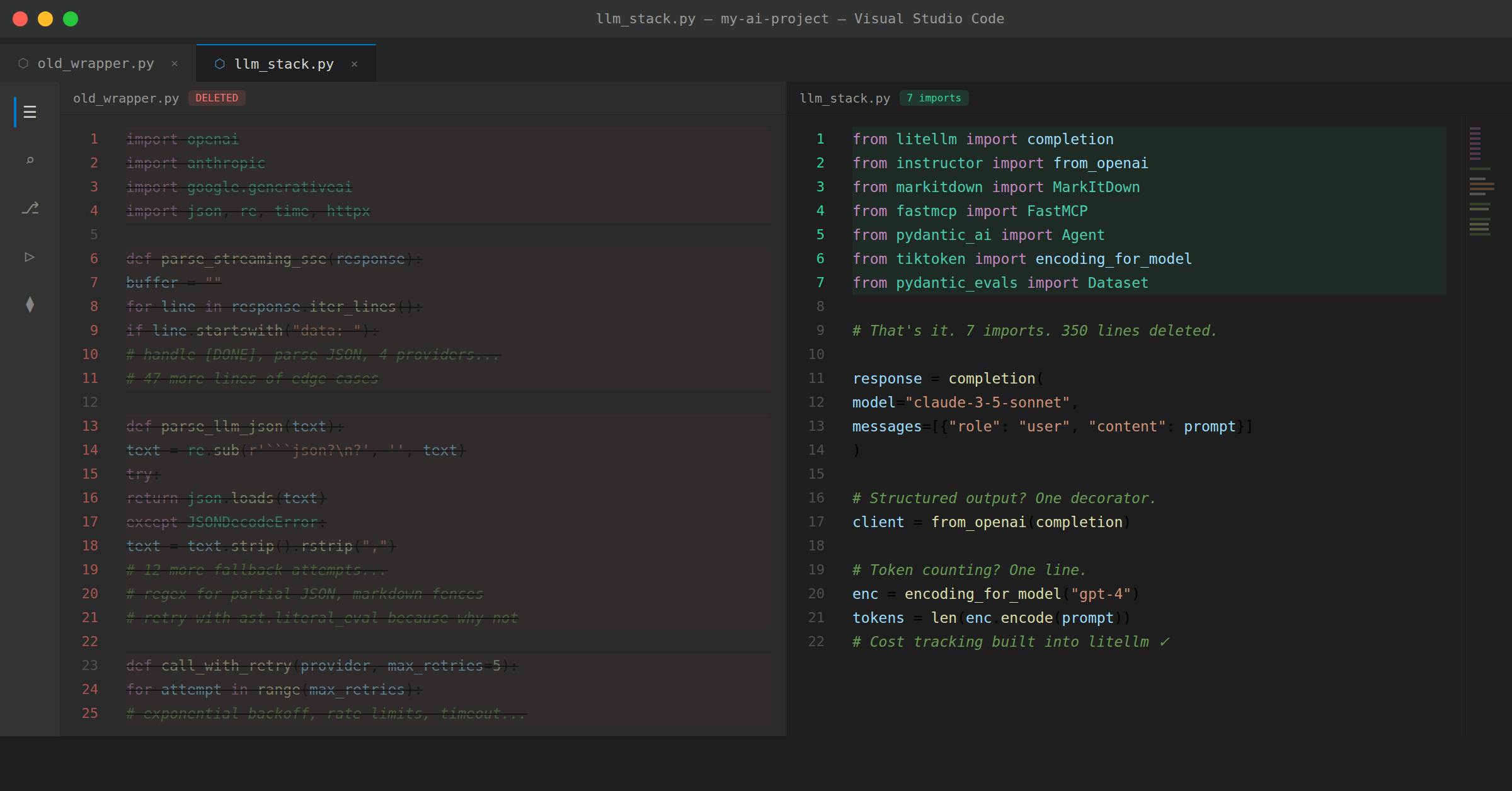This screenshot has width=1512, height=791.
Task: Switch to the old_wrapper.py tab
Action: point(96,63)
